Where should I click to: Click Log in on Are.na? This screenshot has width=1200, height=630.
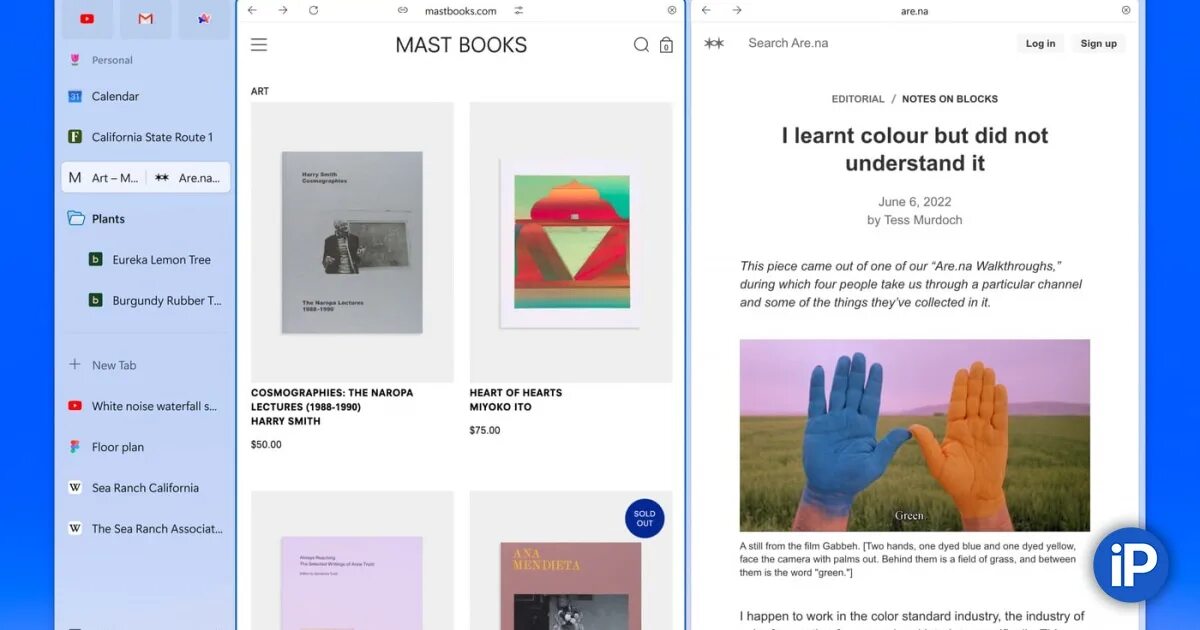(1040, 43)
